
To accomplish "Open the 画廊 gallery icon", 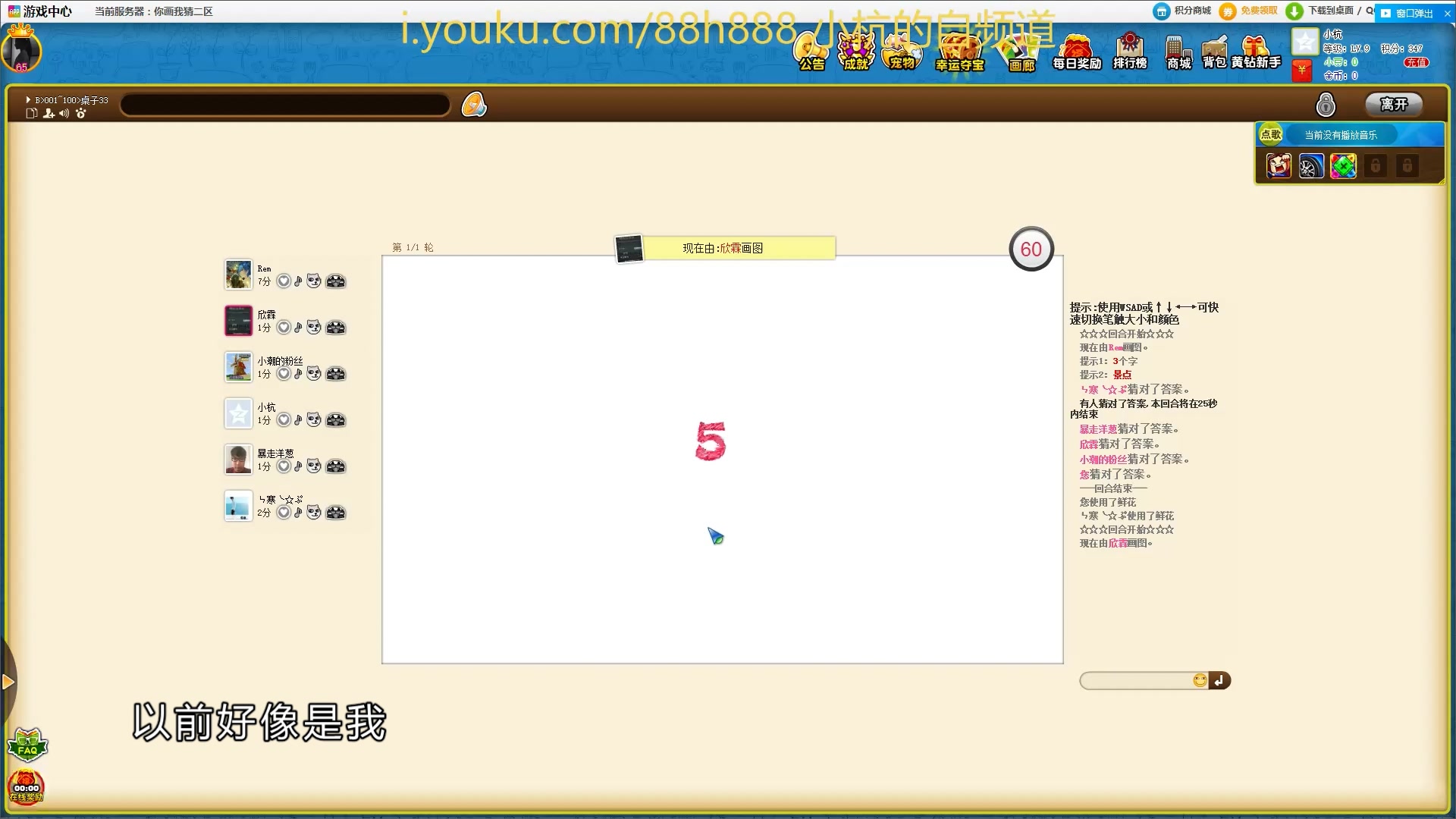I will pyautogui.click(x=1021, y=52).
